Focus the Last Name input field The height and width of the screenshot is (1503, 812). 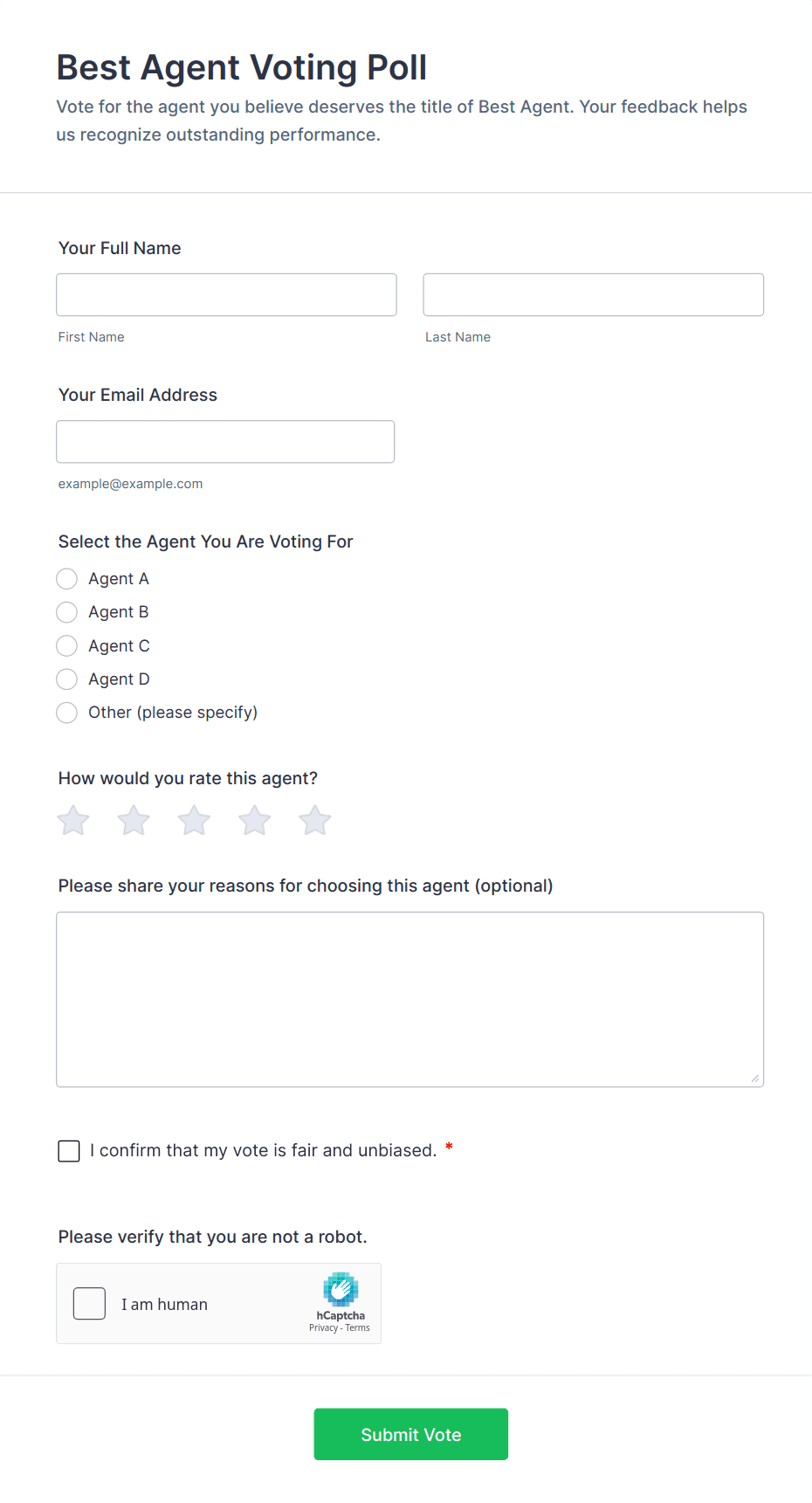click(x=593, y=294)
